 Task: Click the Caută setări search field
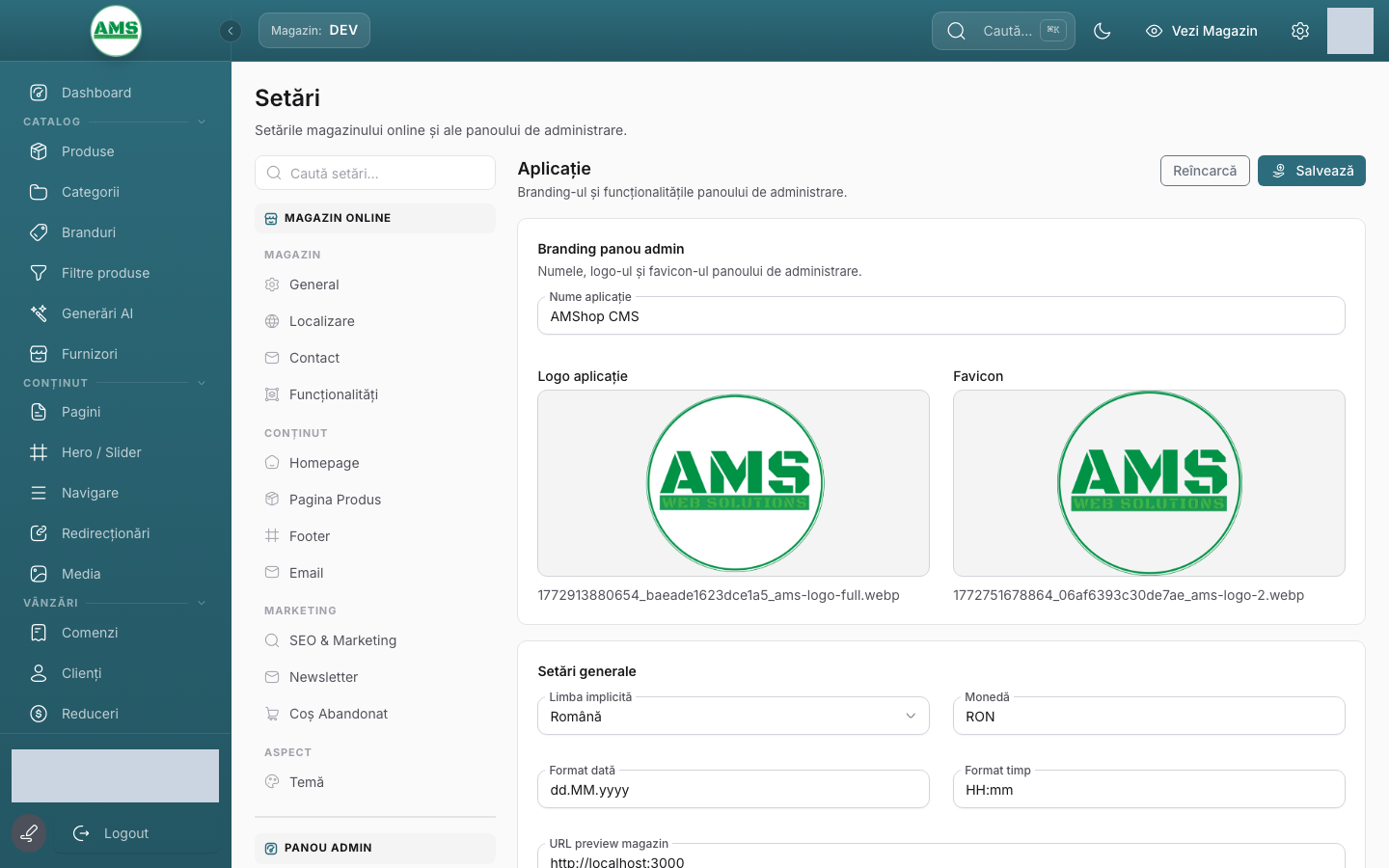(375, 174)
